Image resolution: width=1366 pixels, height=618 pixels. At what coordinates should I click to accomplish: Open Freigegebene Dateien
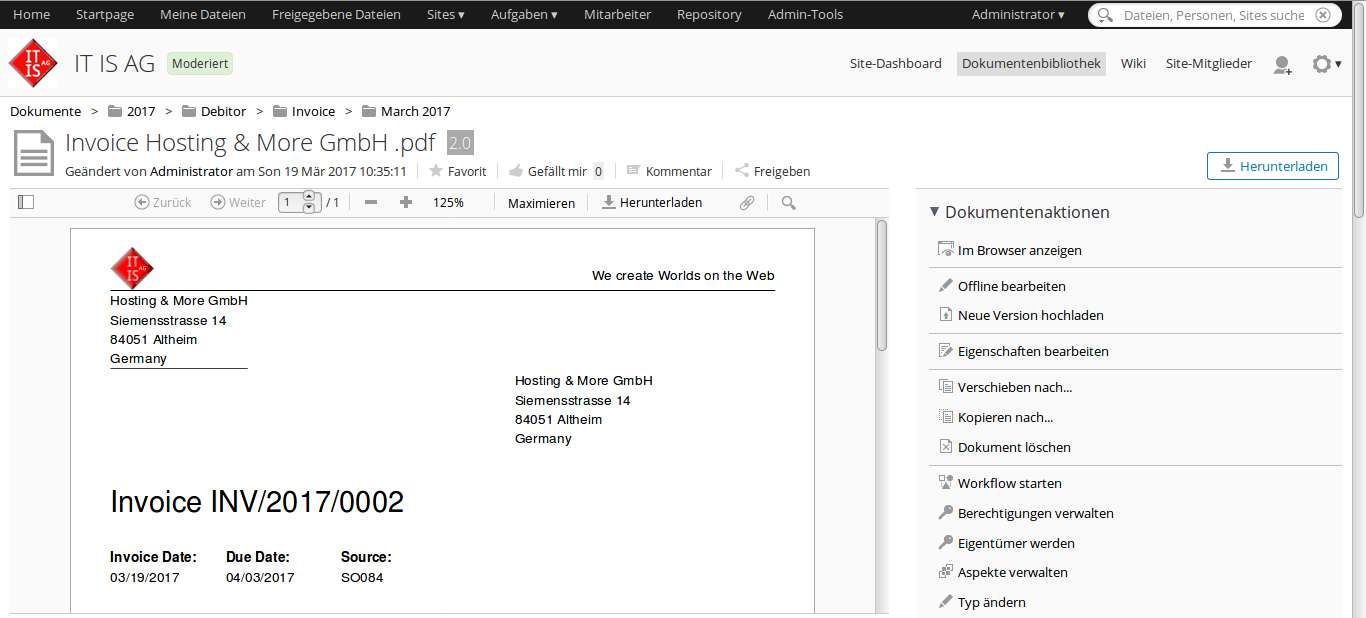[x=336, y=15]
